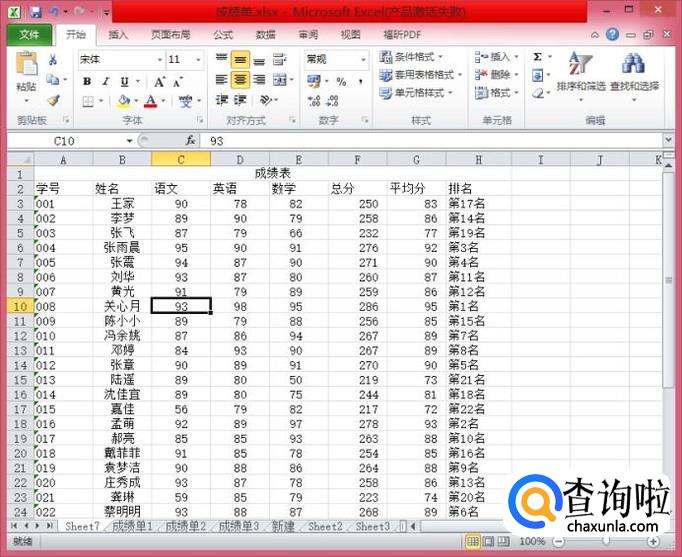Open the 排序和筛选 sort and filter menu

(581, 75)
